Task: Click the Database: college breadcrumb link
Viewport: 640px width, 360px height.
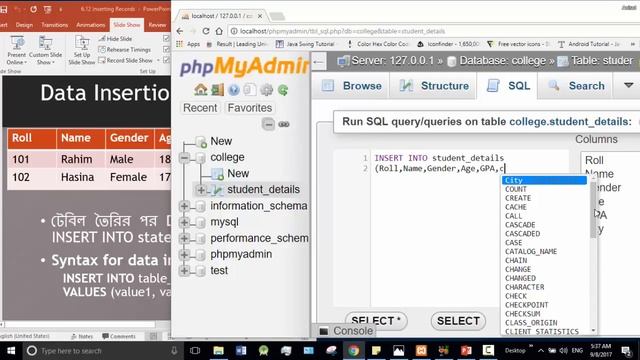Action: click(502, 61)
